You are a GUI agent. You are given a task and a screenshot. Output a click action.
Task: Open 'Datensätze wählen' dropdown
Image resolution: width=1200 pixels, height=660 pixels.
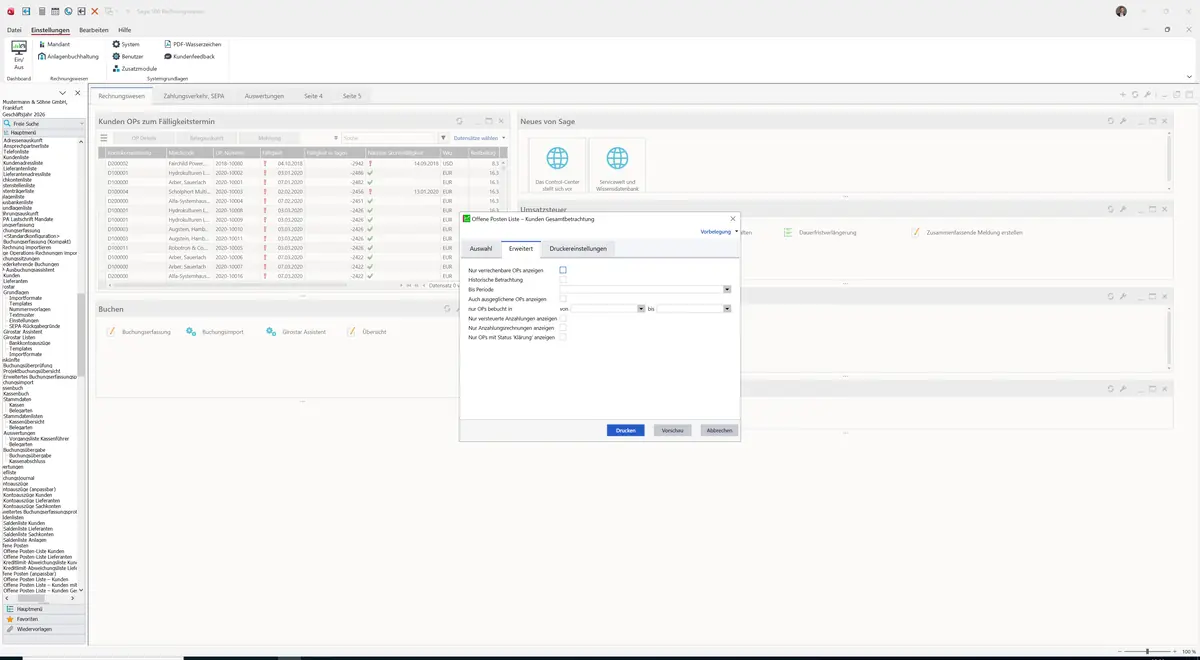pyautogui.click(x=479, y=138)
